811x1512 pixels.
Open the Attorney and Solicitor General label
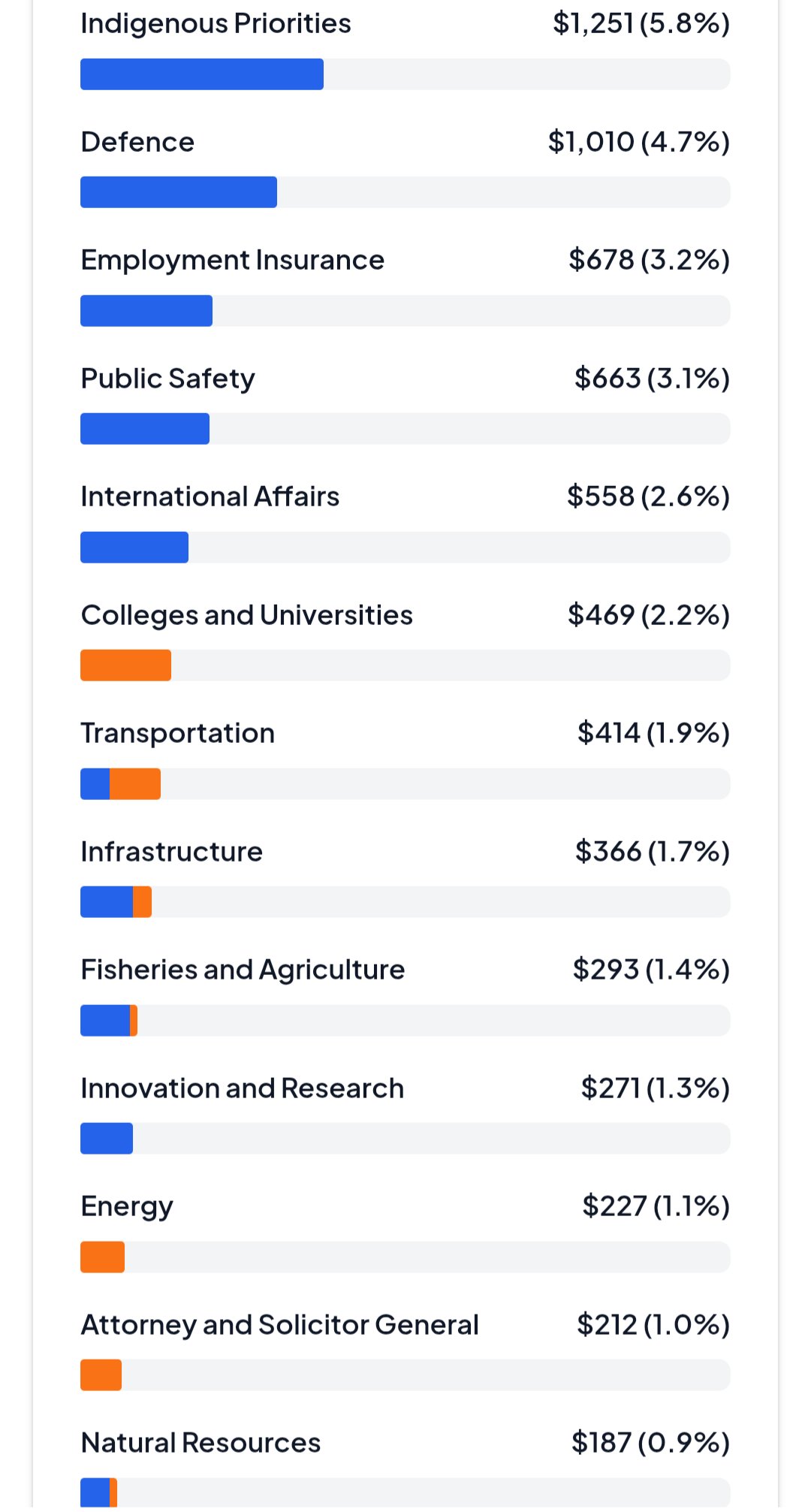279,1325
